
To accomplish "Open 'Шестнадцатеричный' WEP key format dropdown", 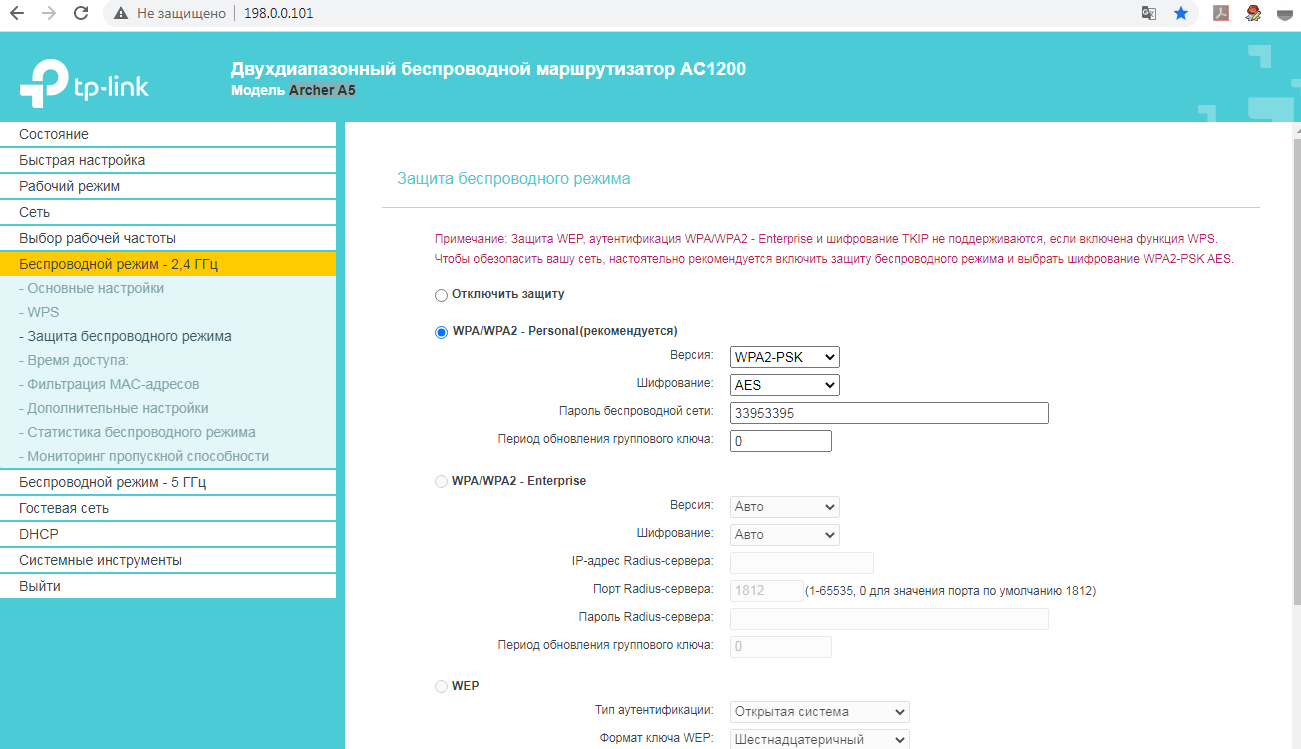I will pos(820,740).
